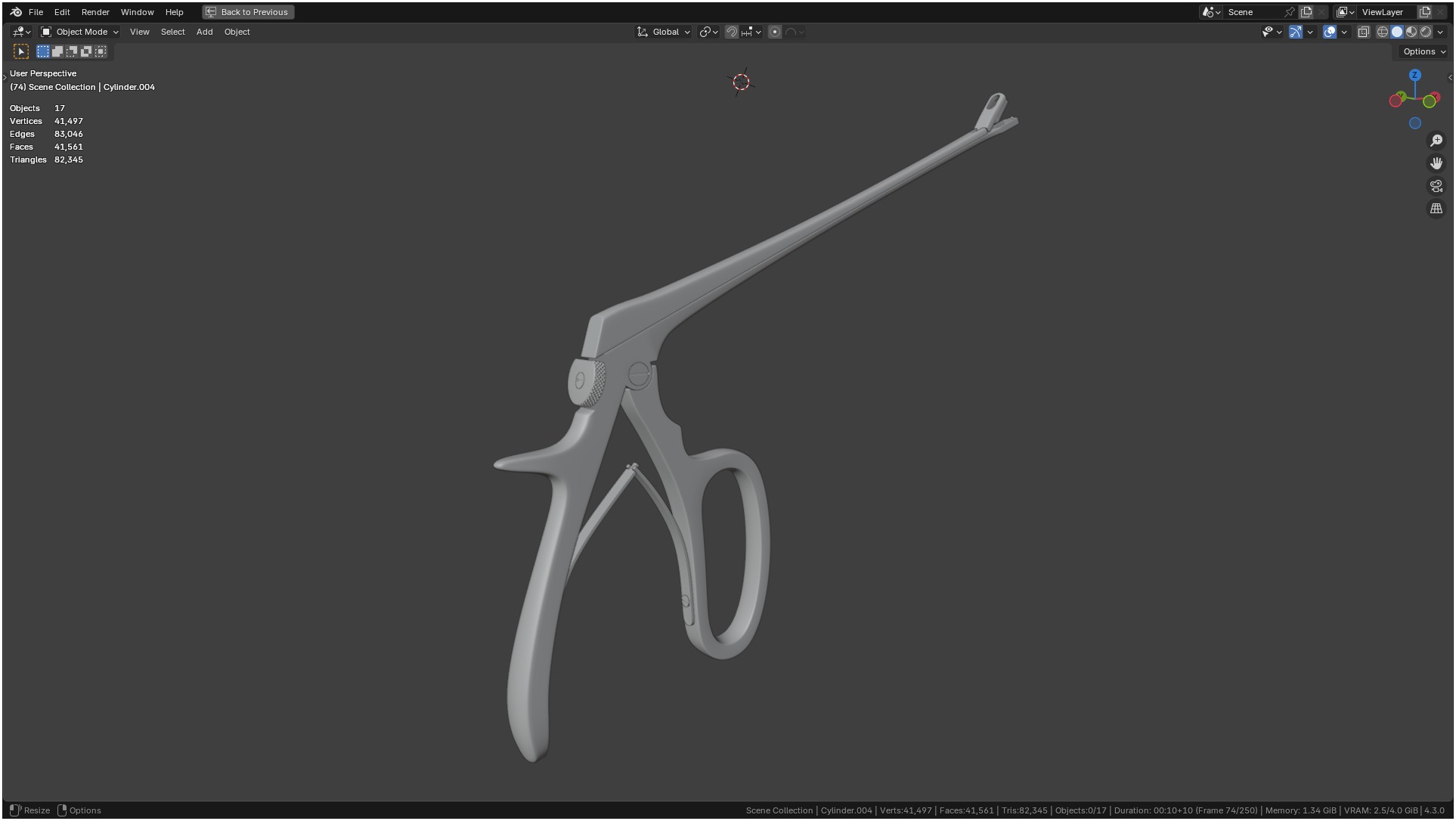Open the Help menu

point(175,12)
